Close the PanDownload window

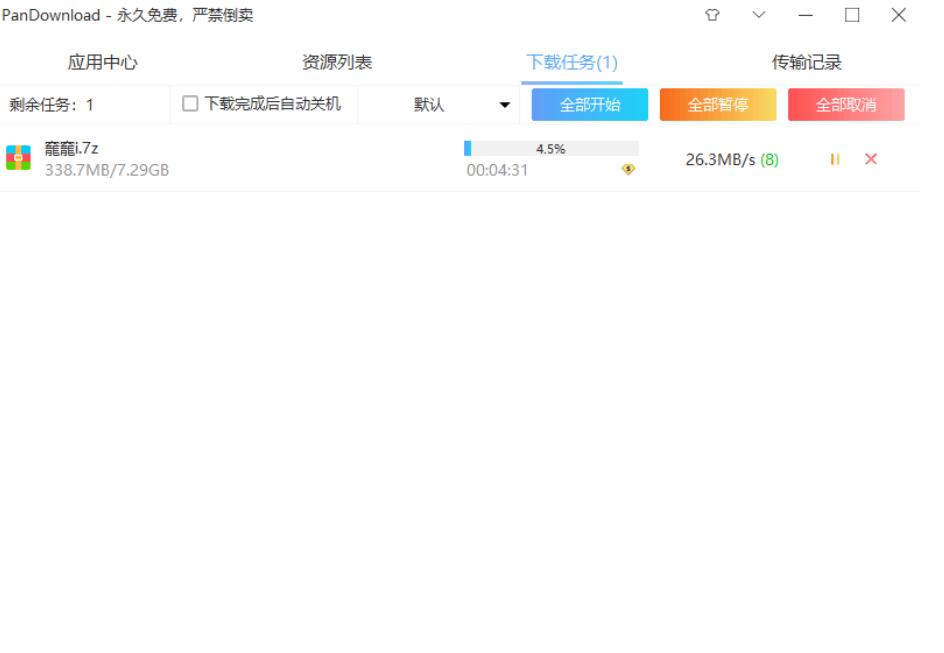899,15
